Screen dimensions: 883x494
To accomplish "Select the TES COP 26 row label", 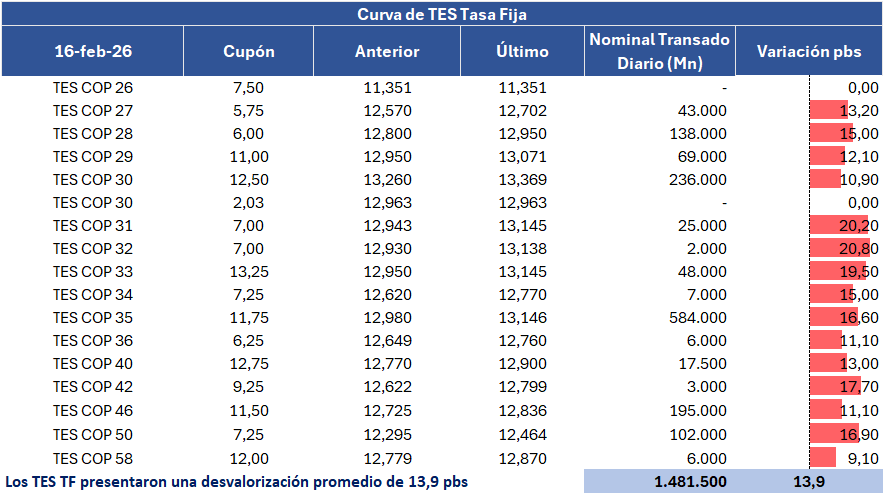I will coord(93,88).
